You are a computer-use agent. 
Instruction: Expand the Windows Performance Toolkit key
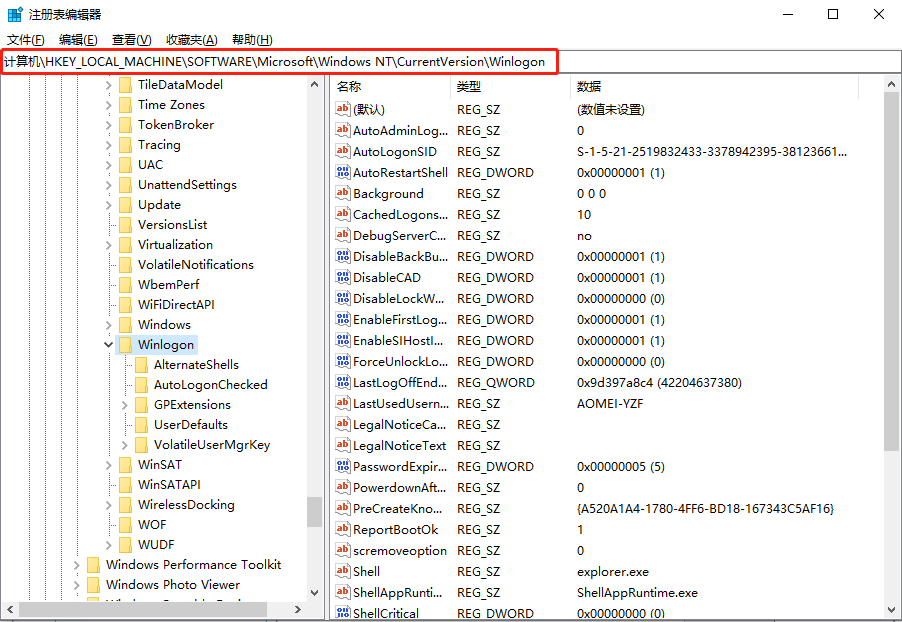pyautogui.click(x=76, y=565)
